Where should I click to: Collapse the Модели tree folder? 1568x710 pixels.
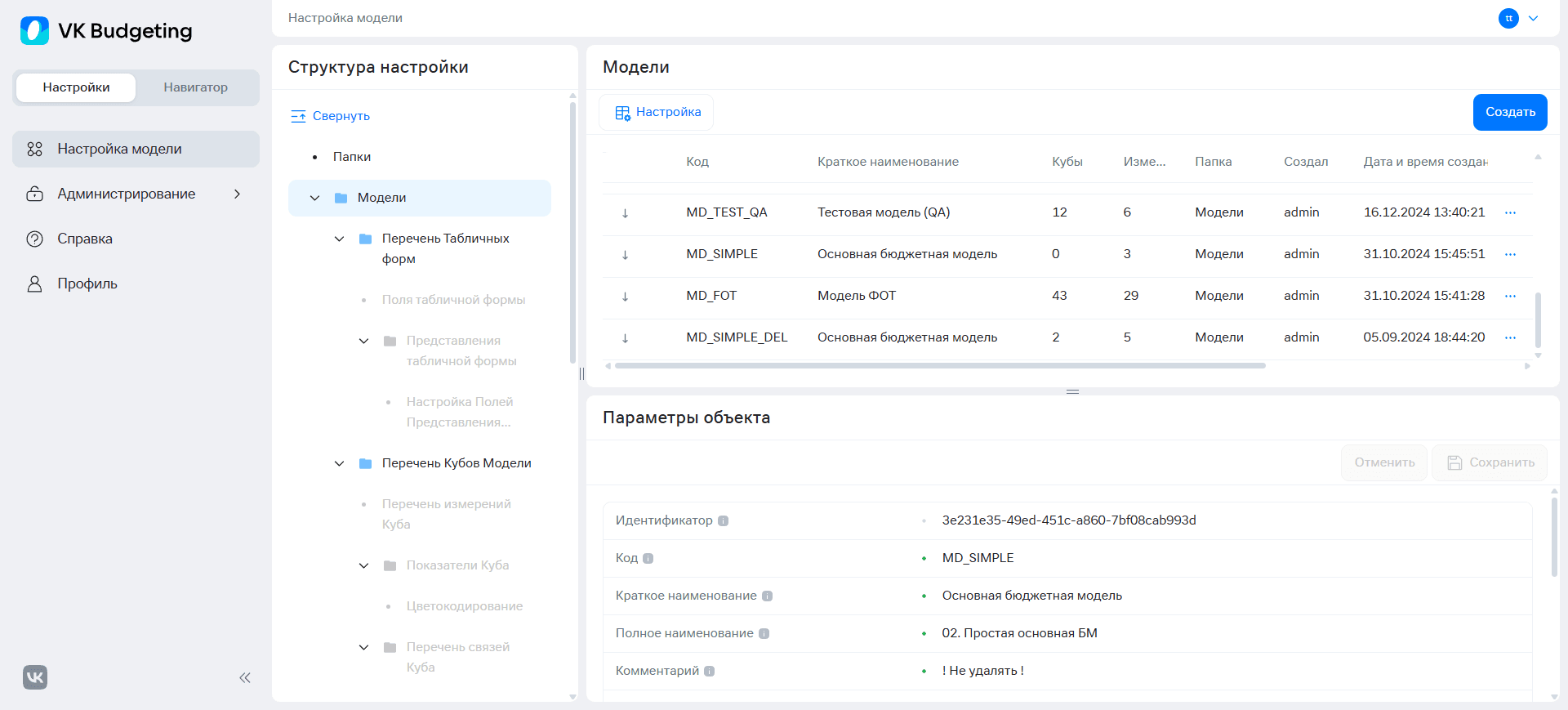pyautogui.click(x=314, y=198)
